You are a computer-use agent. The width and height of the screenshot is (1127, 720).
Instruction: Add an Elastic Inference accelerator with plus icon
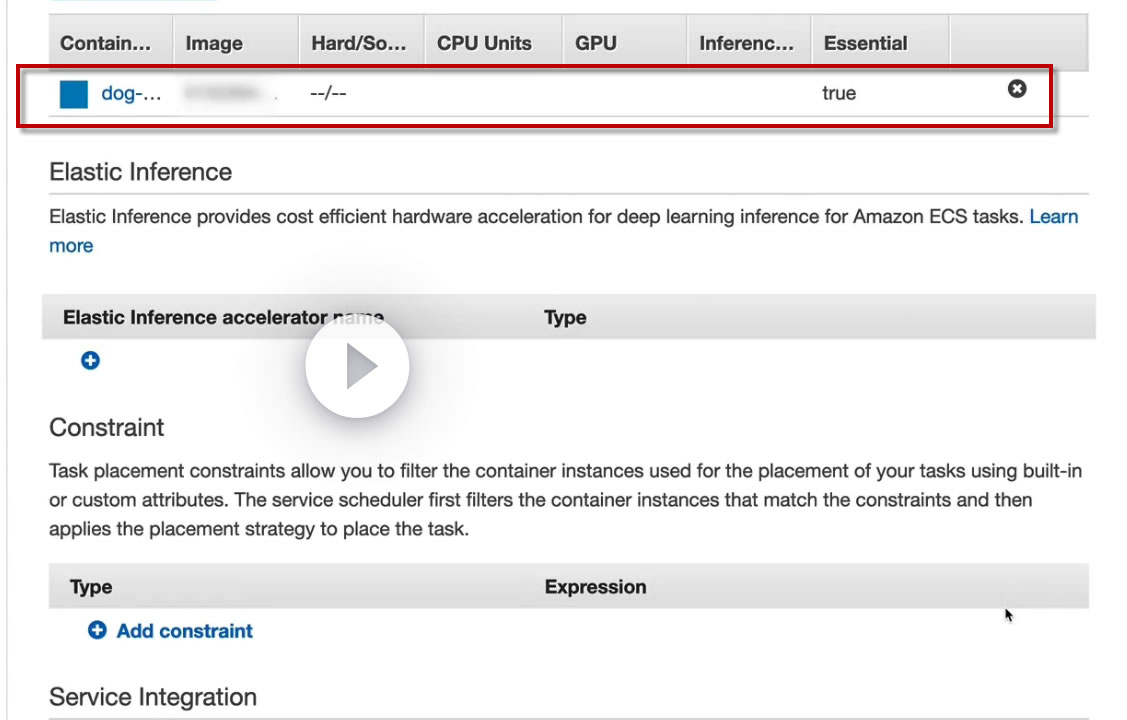(90, 361)
